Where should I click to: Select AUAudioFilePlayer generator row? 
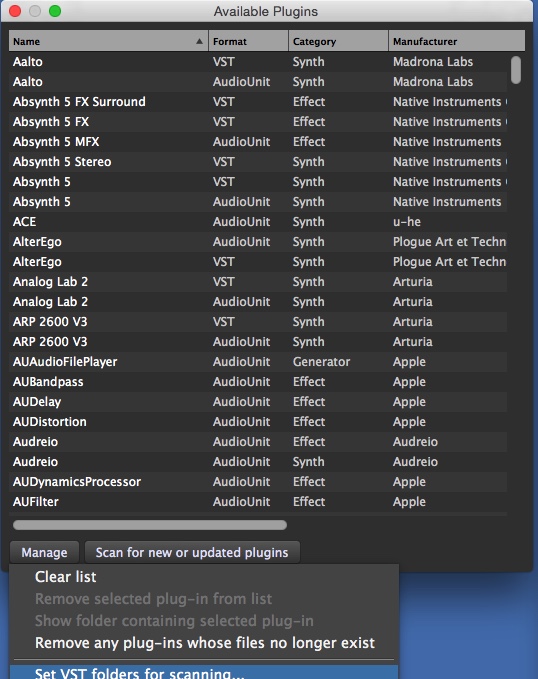click(x=258, y=362)
